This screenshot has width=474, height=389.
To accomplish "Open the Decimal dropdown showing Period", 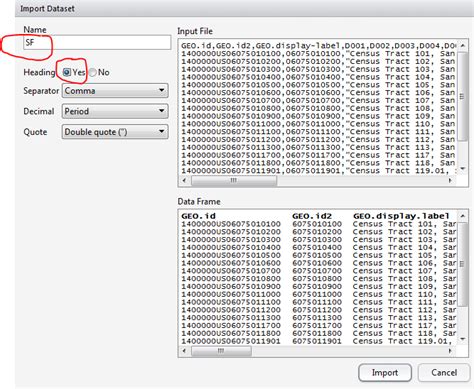I will [x=115, y=111].
